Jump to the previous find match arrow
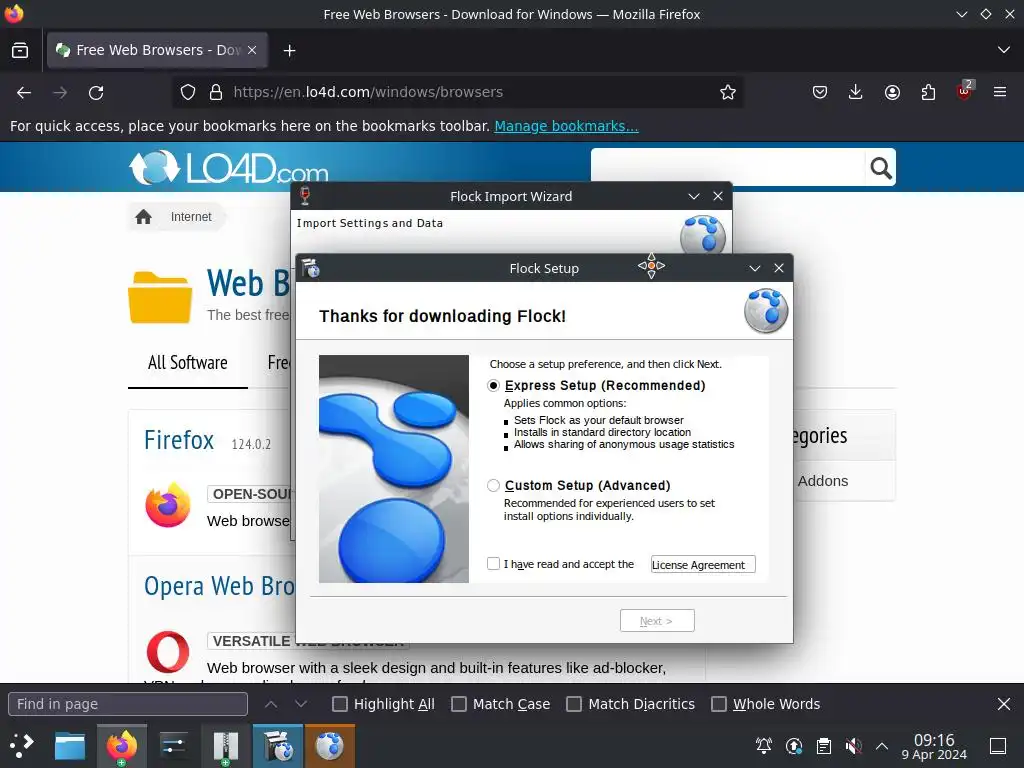This screenshot has width=1024, height=768. [271, 704]
